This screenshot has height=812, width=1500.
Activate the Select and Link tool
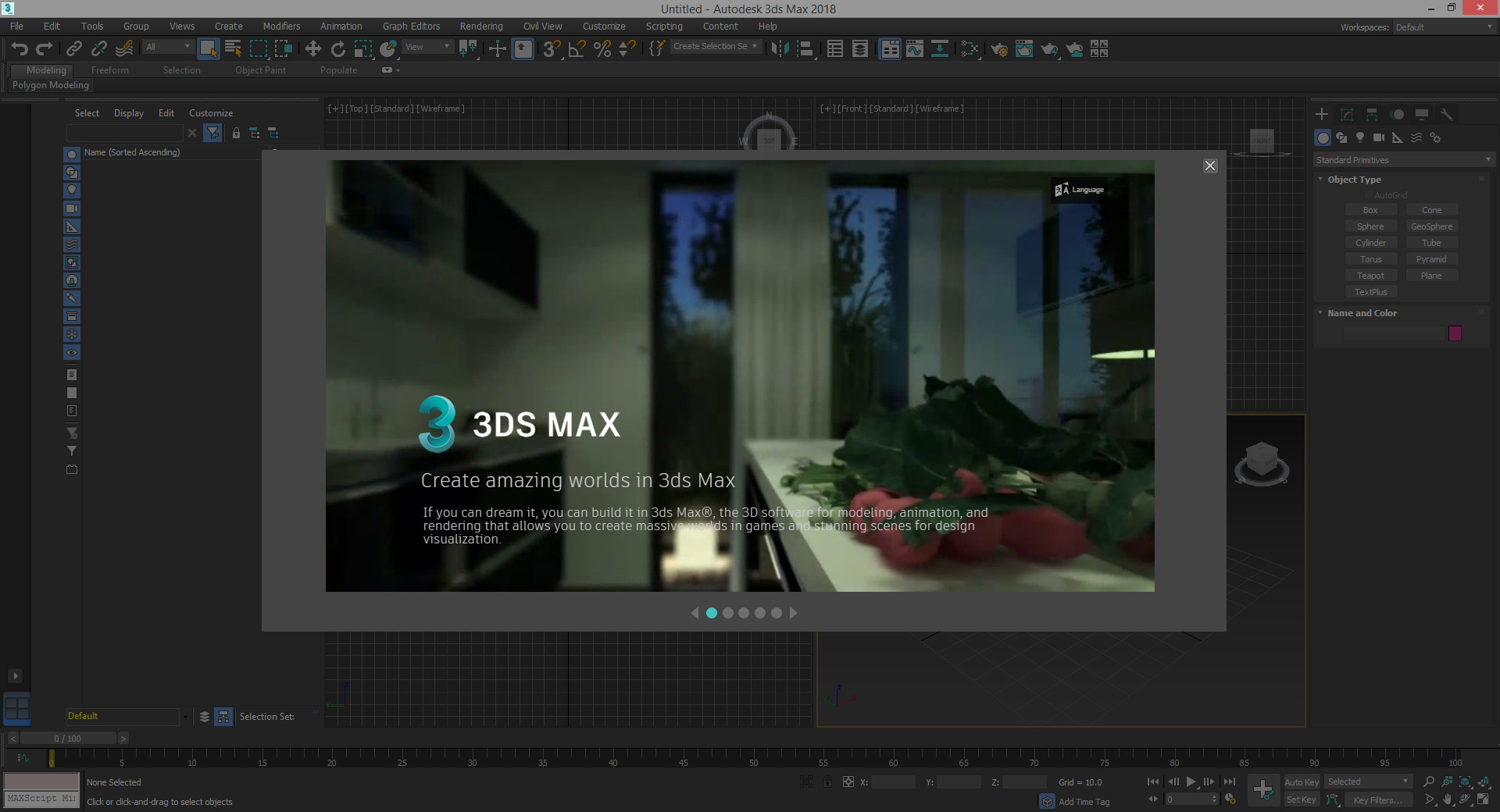73,49
